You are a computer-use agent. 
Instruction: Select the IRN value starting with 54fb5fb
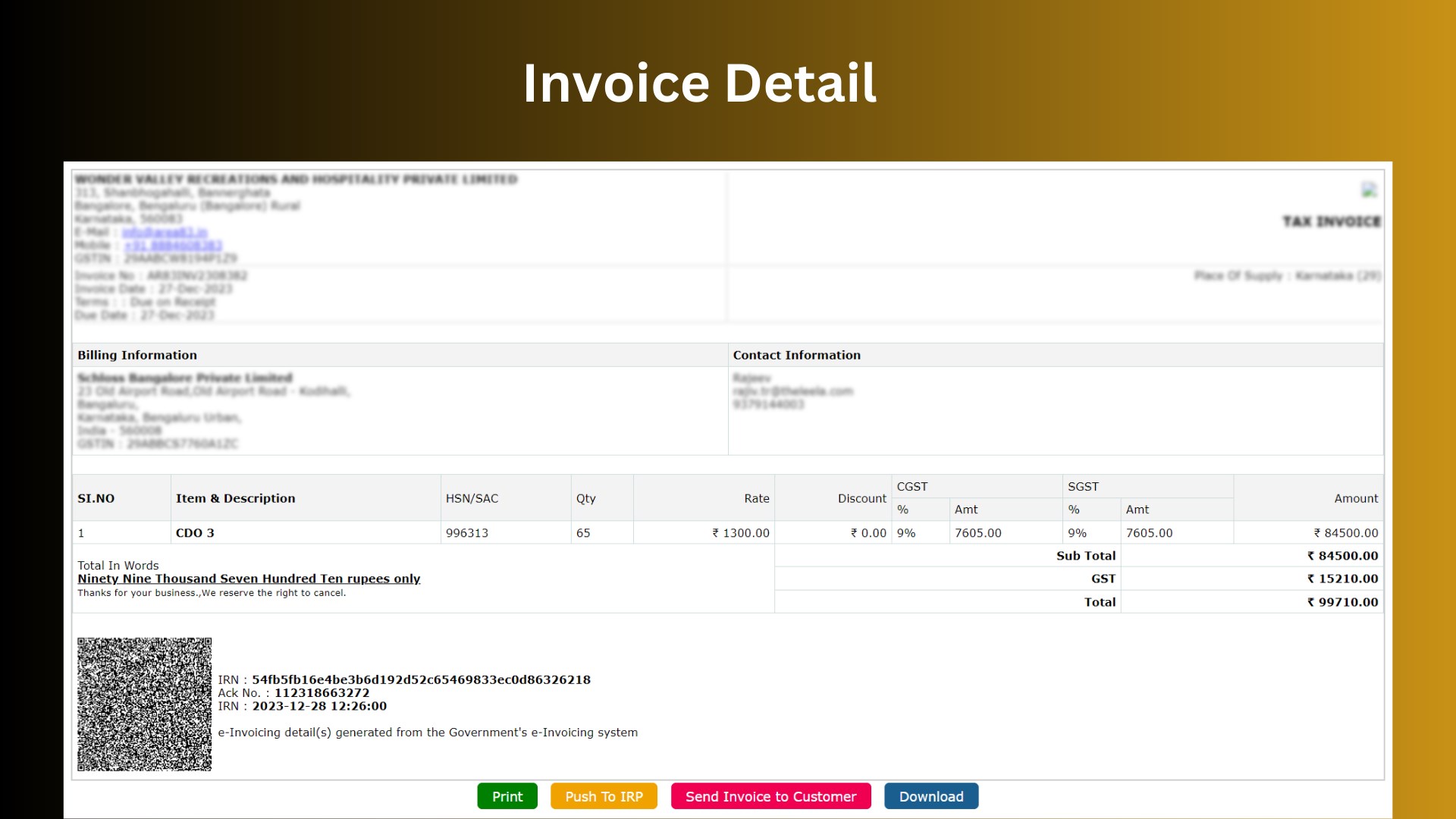click(x=421, y=679)
